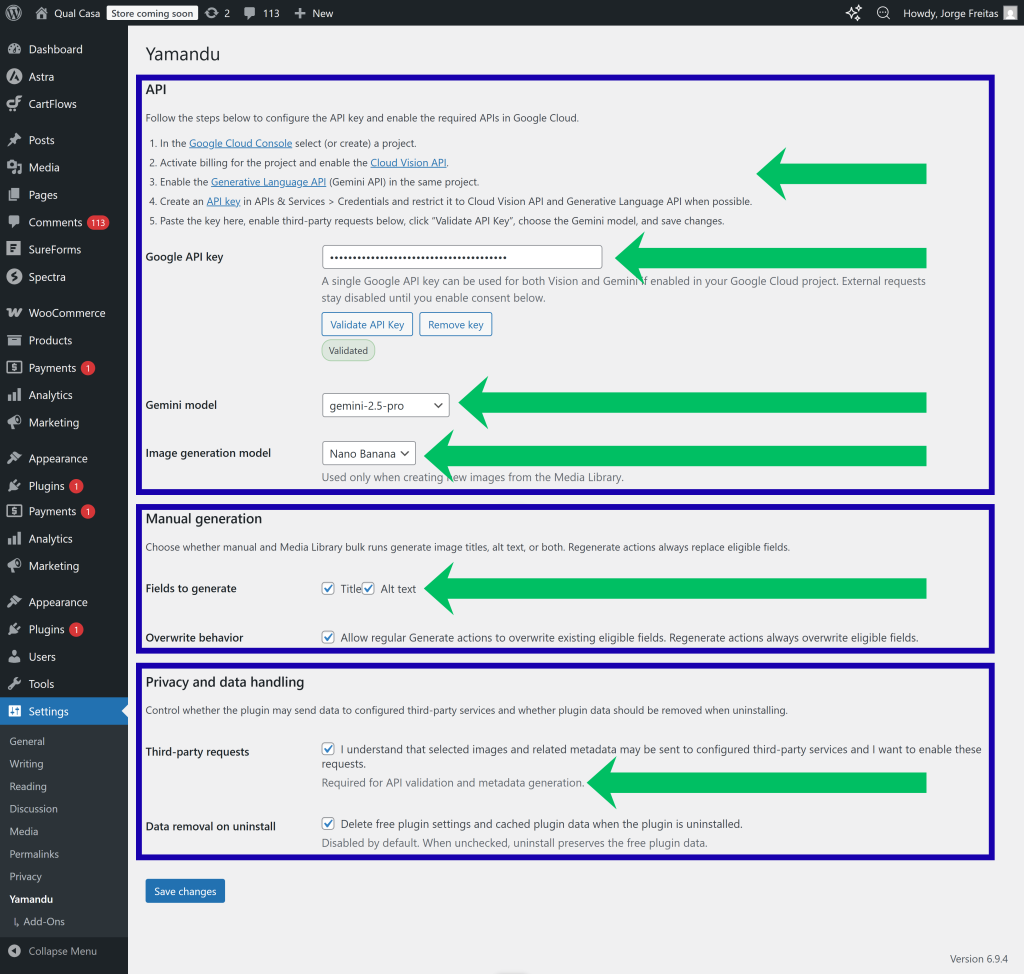The height and width of the screenshot is (974, 1024).
Task: Open the Image generation model dropdown
Action: click(x=368, y=453)
